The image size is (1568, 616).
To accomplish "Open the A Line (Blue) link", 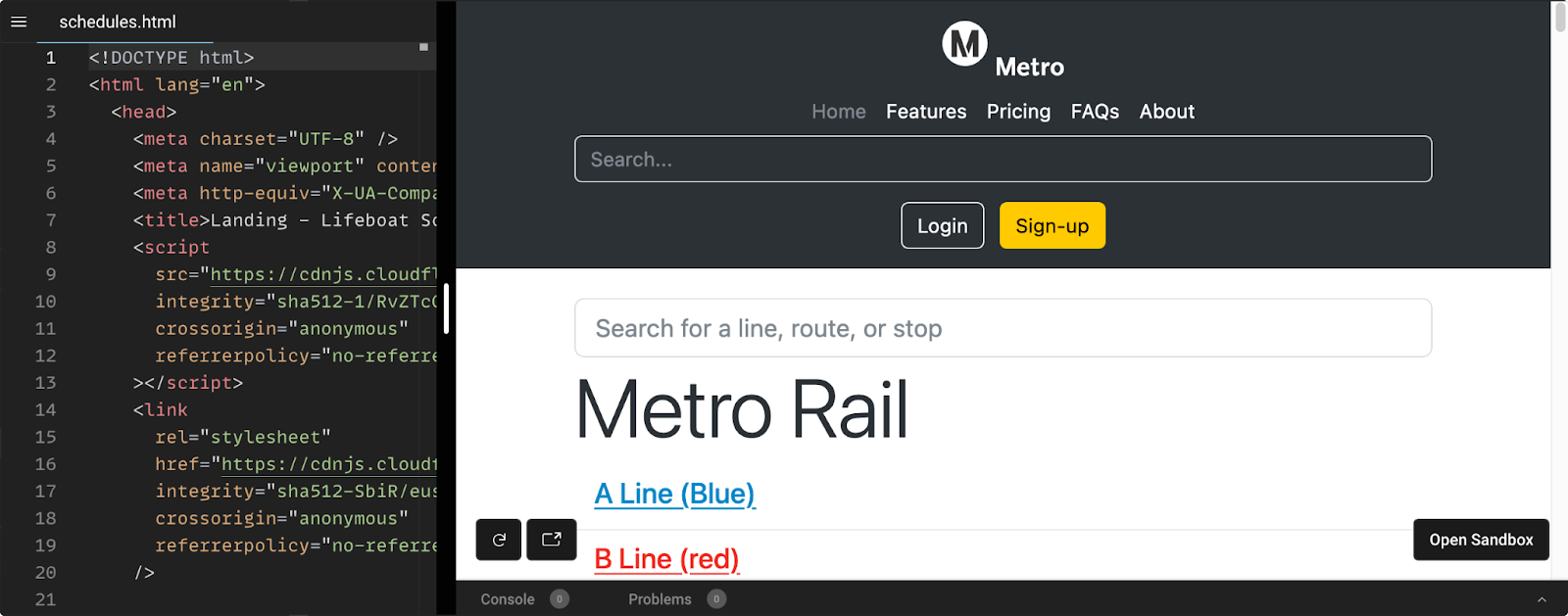I will (674, 494).
